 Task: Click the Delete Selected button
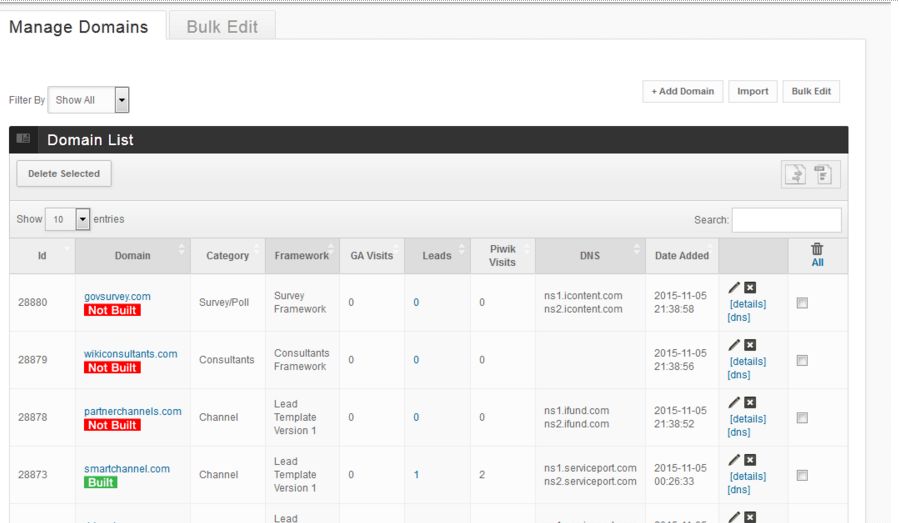[64, 174]
